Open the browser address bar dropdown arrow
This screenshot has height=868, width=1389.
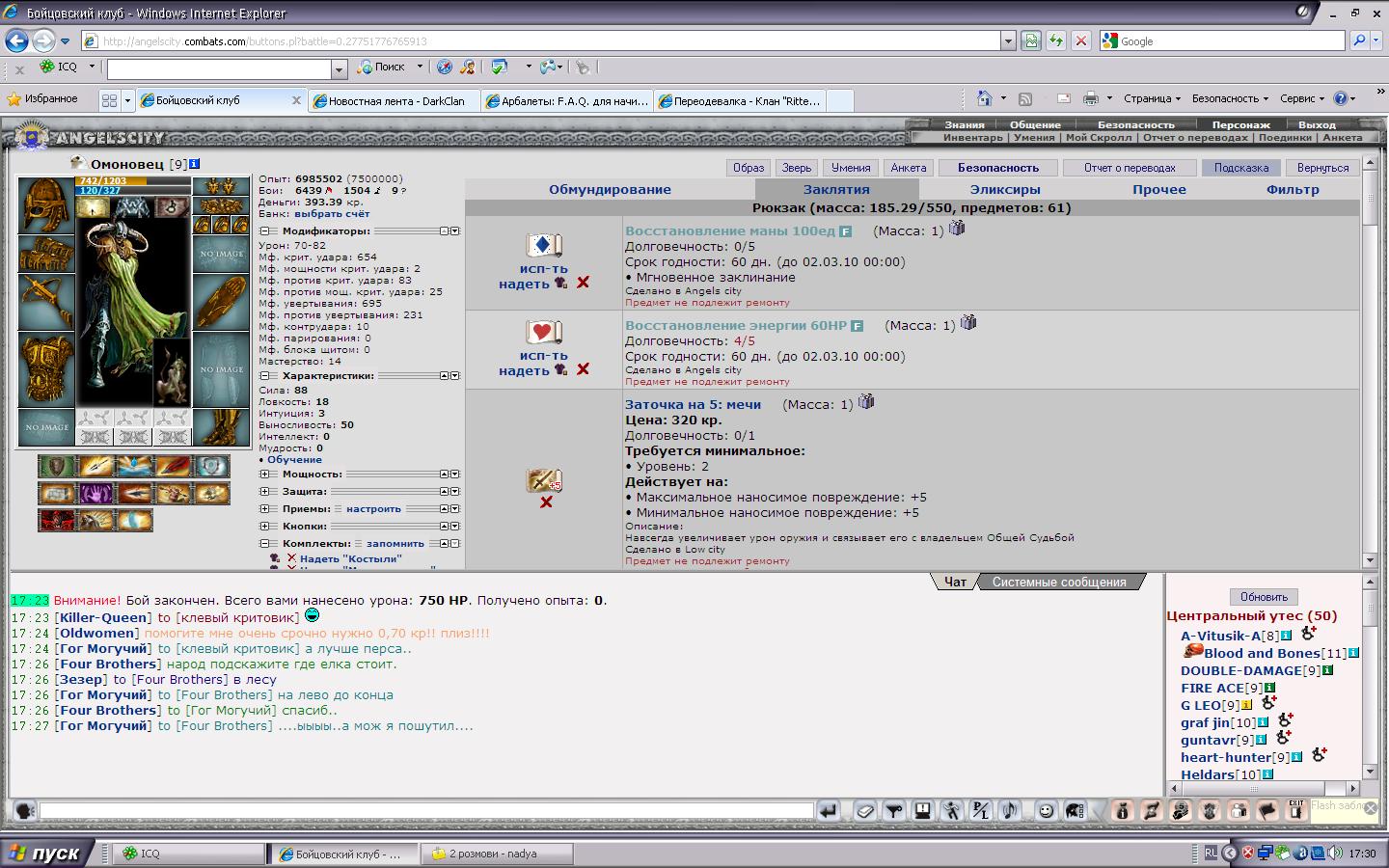[x=1008, y=41]
